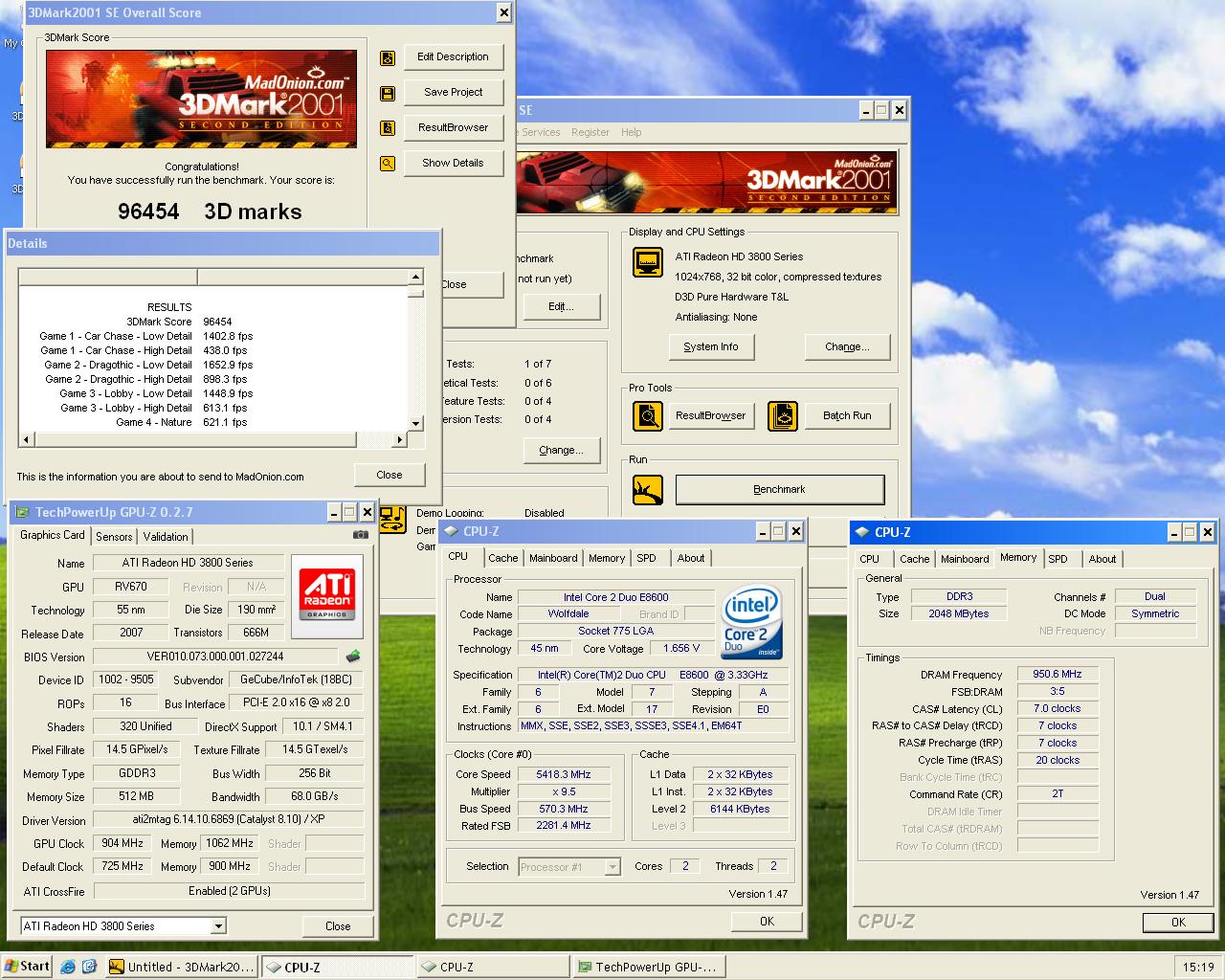Click the Internet Explorer quick launch icon

(x=68, y=967)
